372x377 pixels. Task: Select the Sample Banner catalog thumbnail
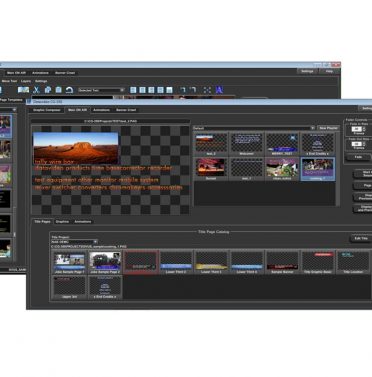point(282,262)
